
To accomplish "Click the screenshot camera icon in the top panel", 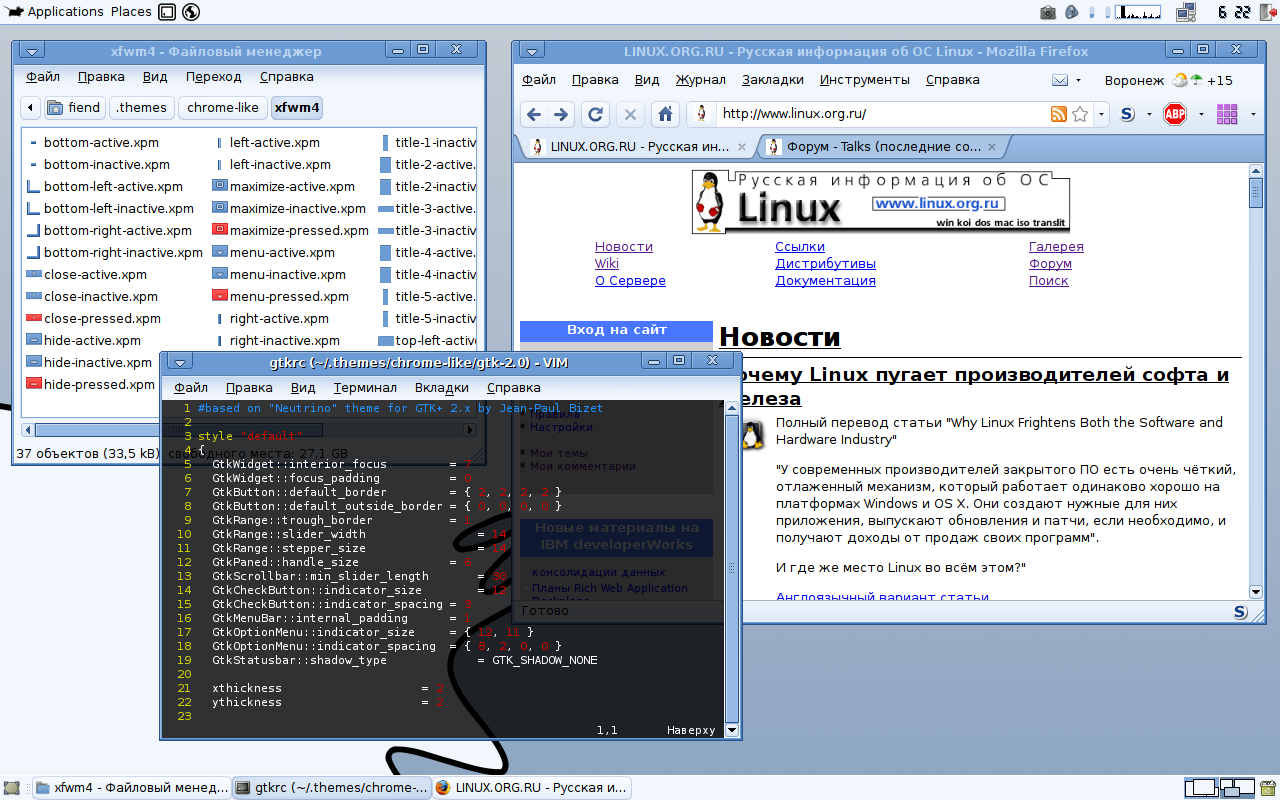I will 1048,12.
